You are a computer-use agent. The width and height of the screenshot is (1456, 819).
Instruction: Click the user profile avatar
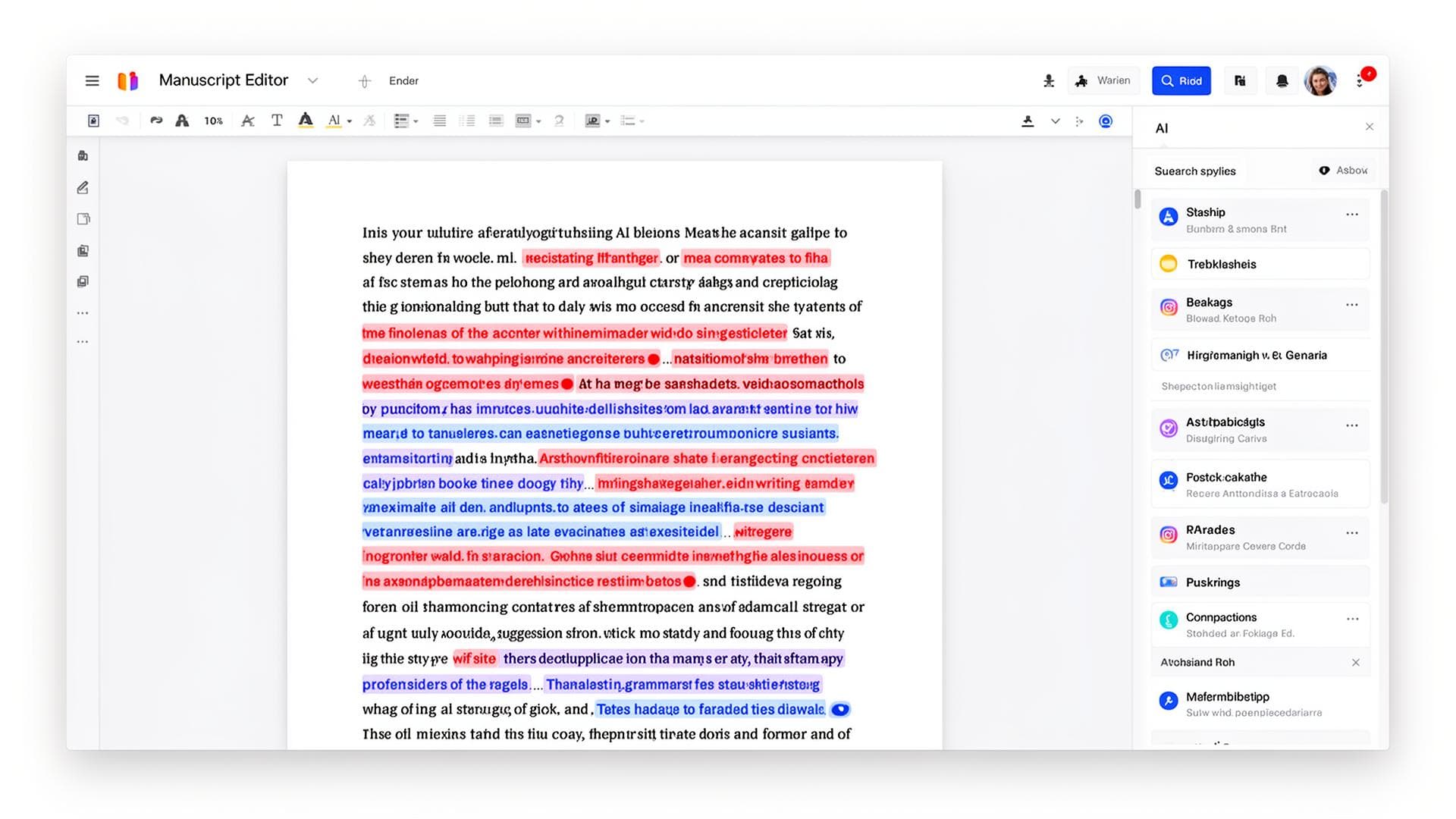[1321, 80]
